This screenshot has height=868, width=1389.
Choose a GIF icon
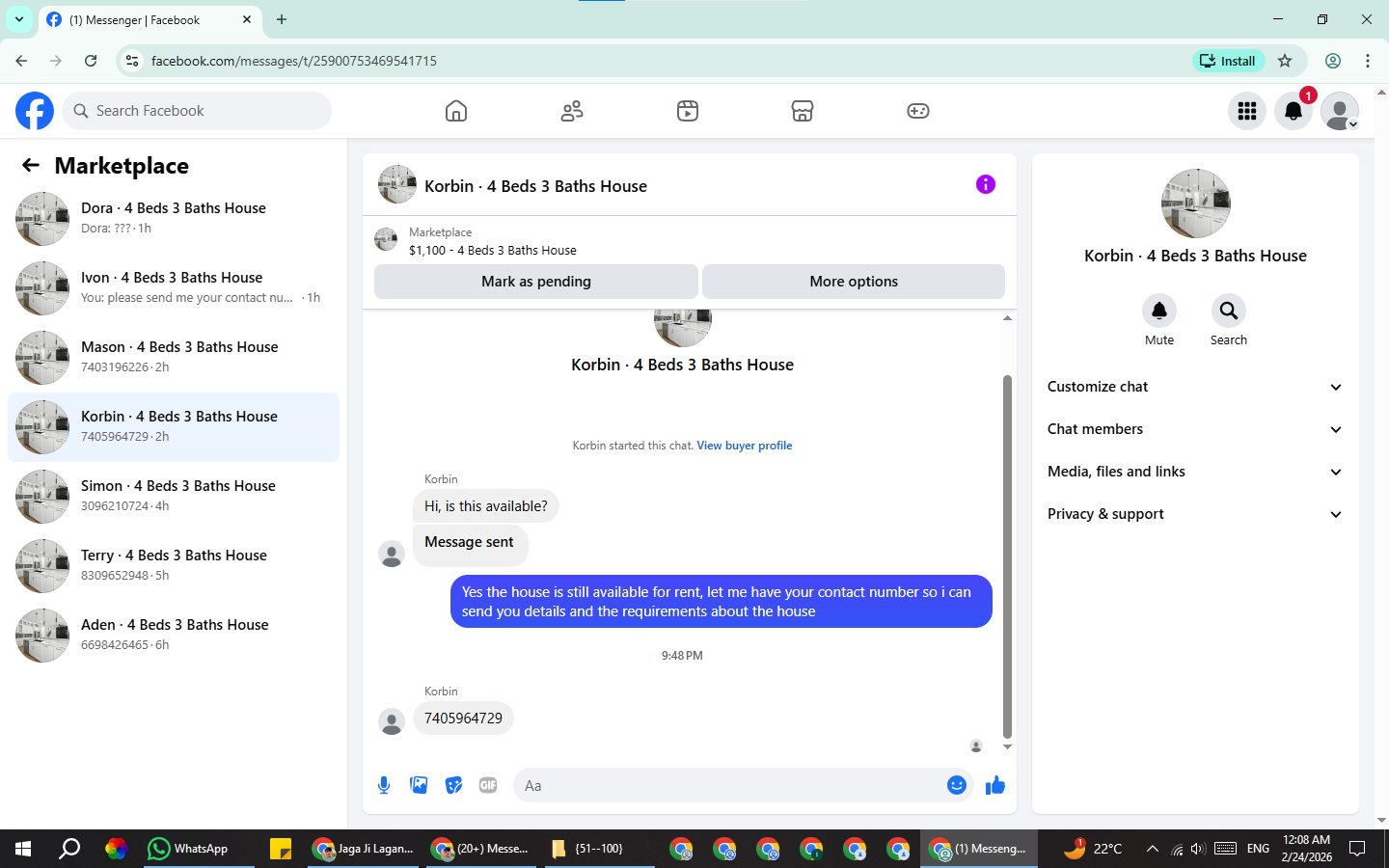(x=488, y=785)
